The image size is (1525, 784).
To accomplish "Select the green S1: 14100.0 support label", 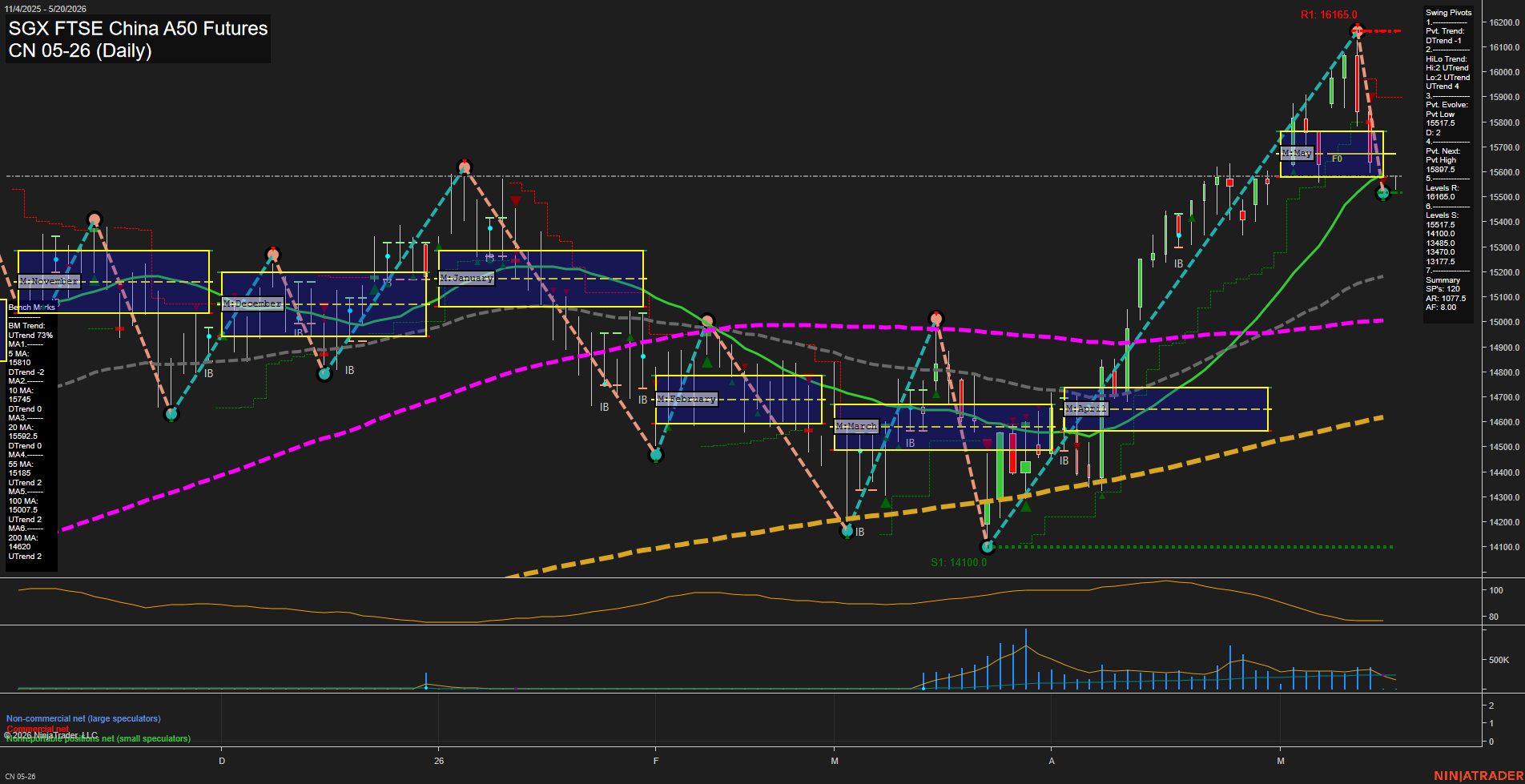I will (x=959, y=562).
